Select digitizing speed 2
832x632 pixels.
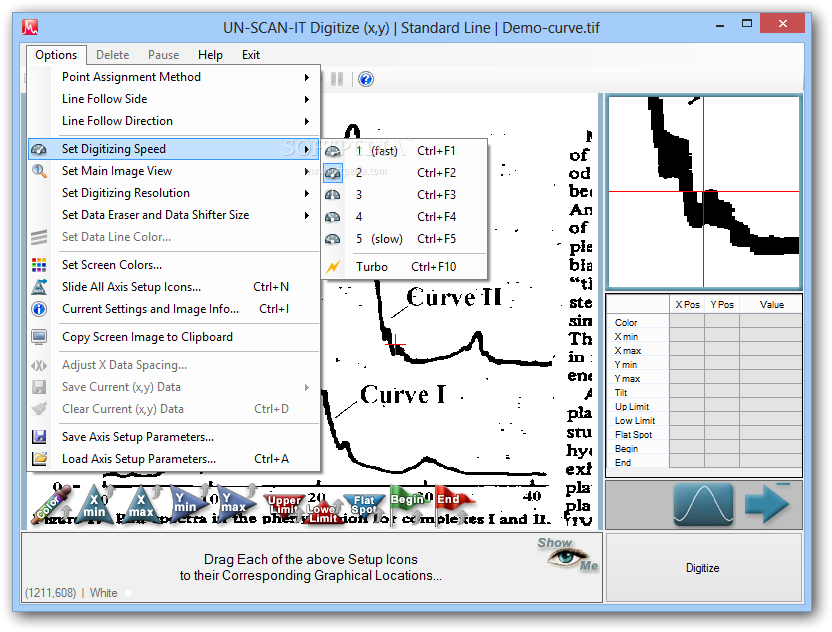(x=404, y=172)
